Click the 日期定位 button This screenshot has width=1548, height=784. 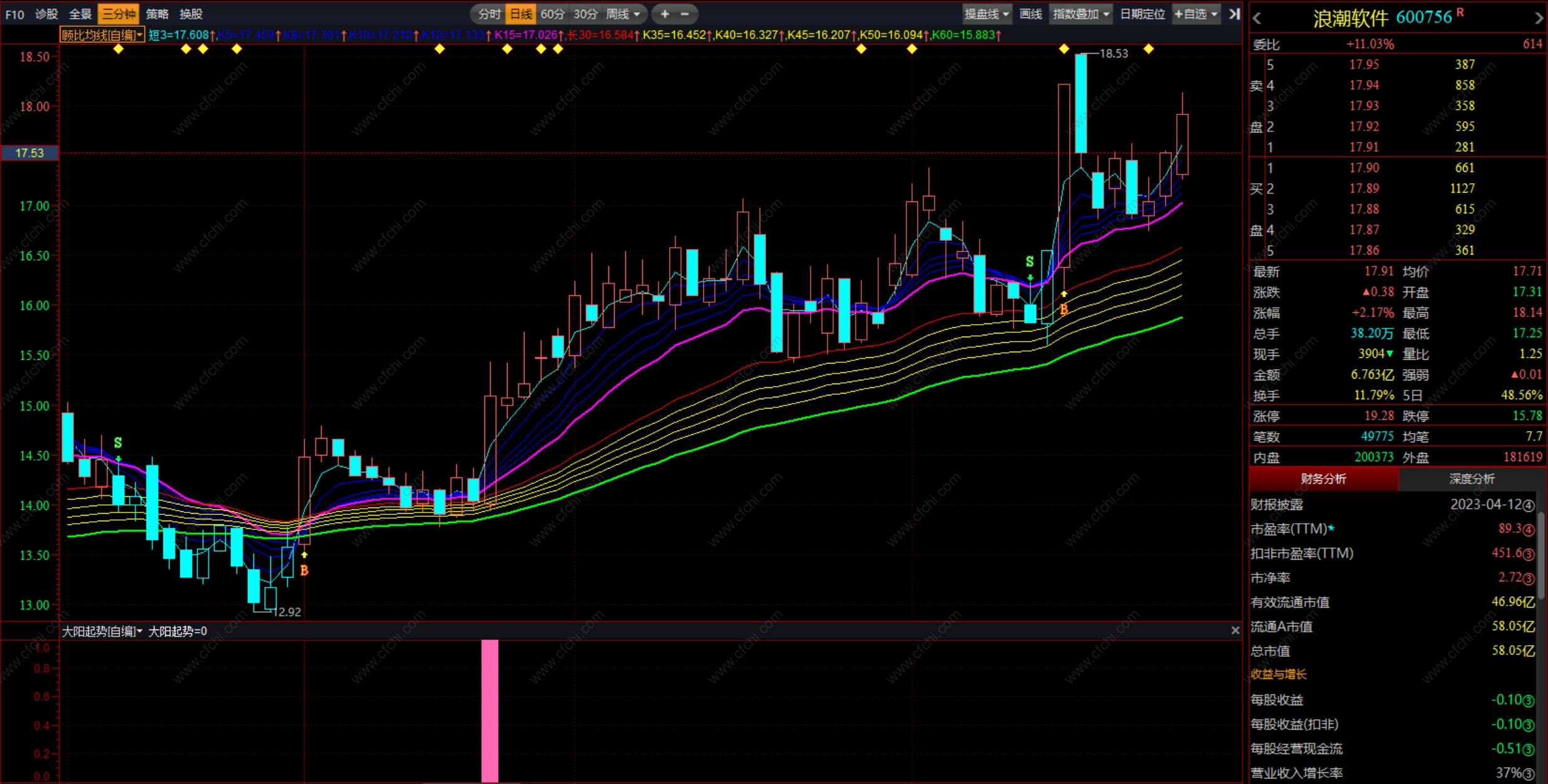pyautogui.click(x=1142, y=14)
